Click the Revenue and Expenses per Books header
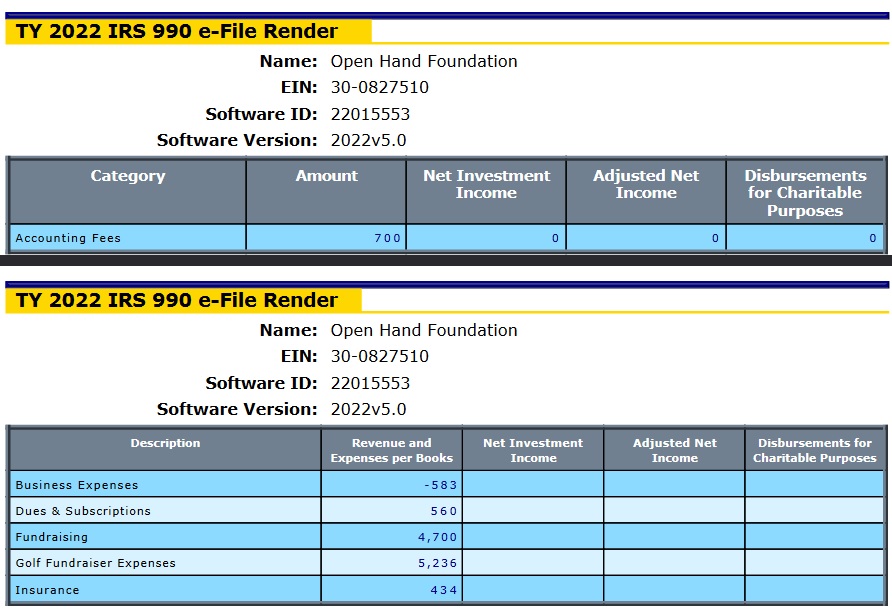Screen dimensions: 892x614 392,450
